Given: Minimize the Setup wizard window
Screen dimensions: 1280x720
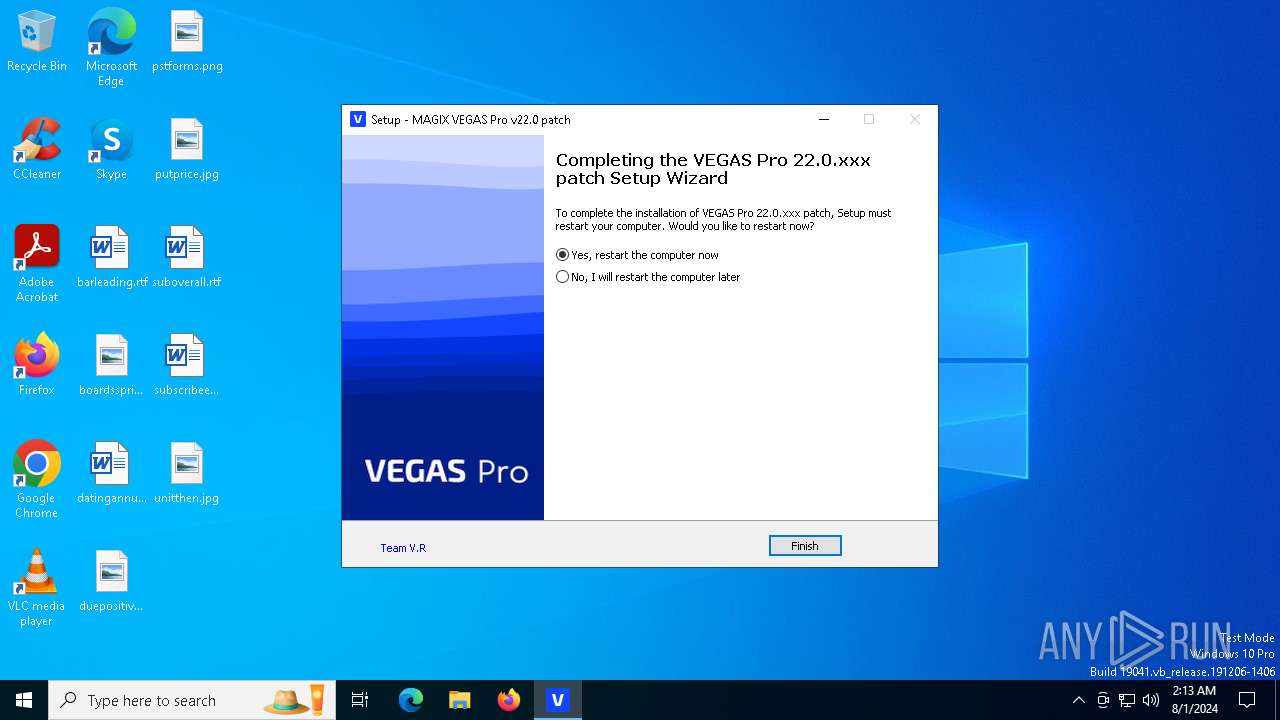Looking at the screenshot, I should [824, 119].
